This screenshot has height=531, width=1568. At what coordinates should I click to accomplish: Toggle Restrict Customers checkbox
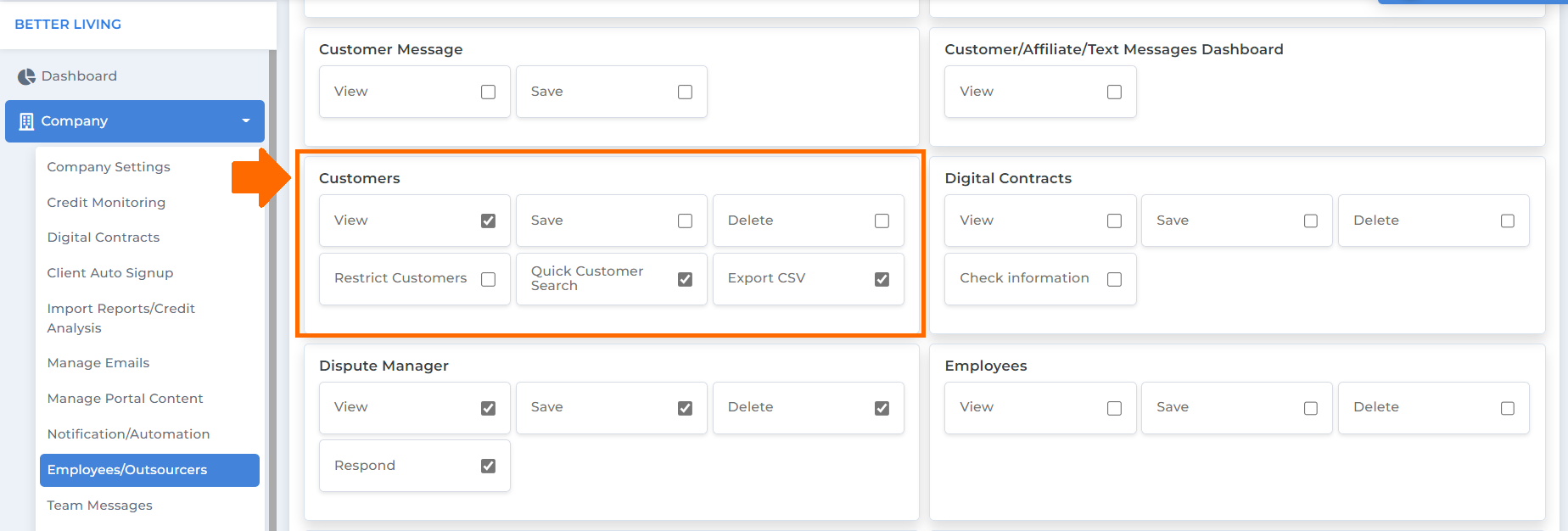pyautogui.click(x=489, y=279)
